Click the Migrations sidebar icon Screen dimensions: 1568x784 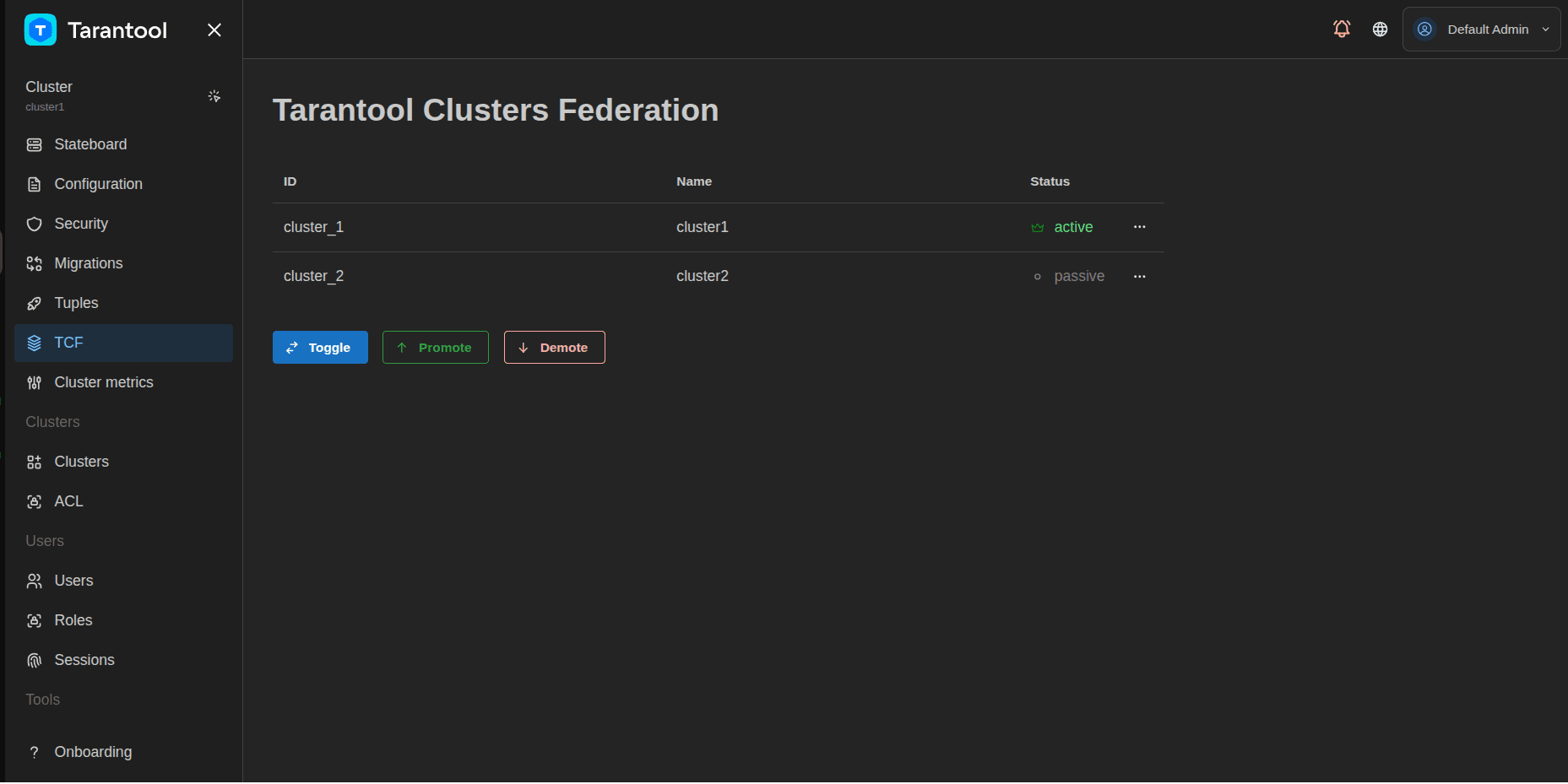click(34, 264)
